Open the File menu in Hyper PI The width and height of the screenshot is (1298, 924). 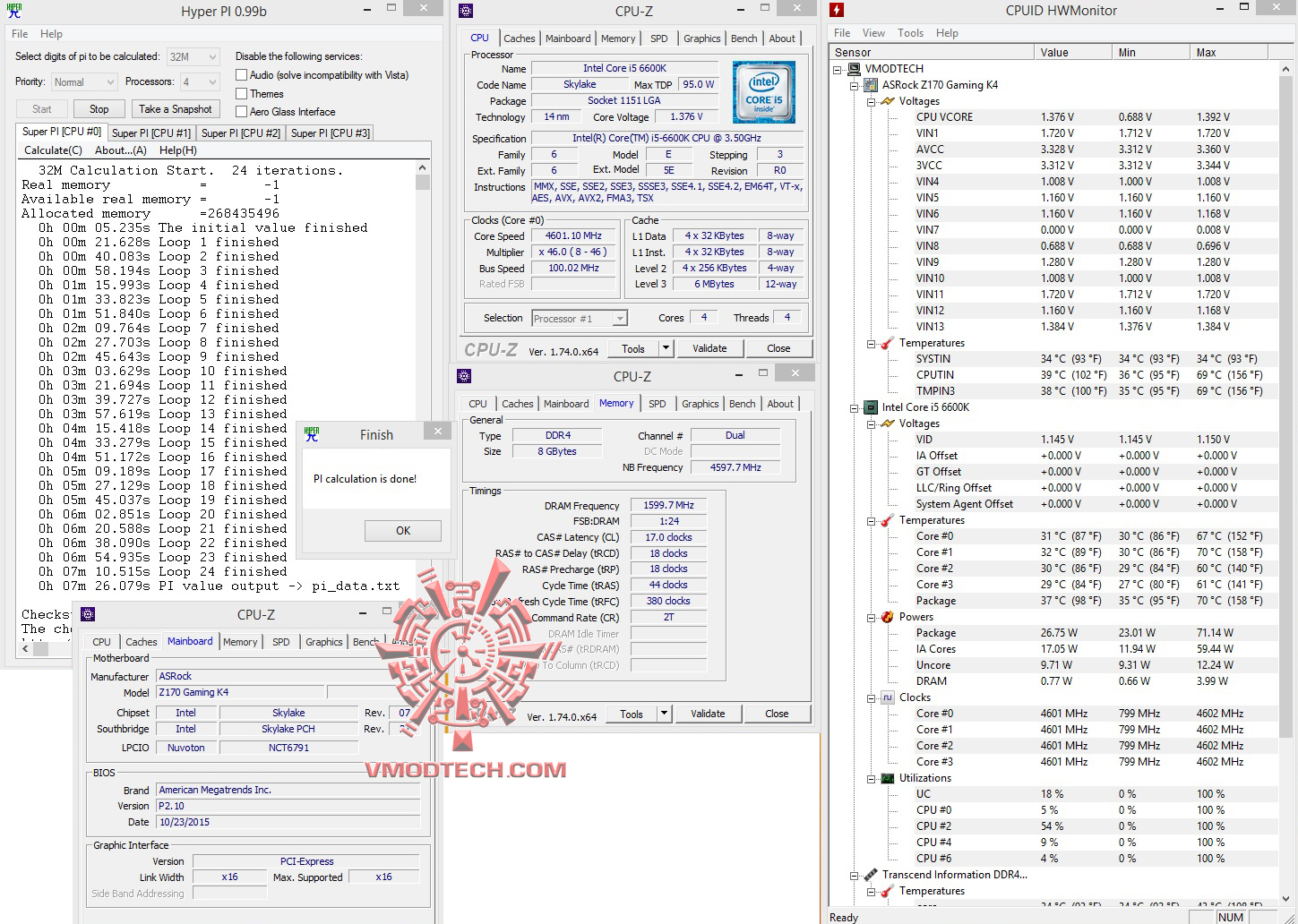pos(20,34)
